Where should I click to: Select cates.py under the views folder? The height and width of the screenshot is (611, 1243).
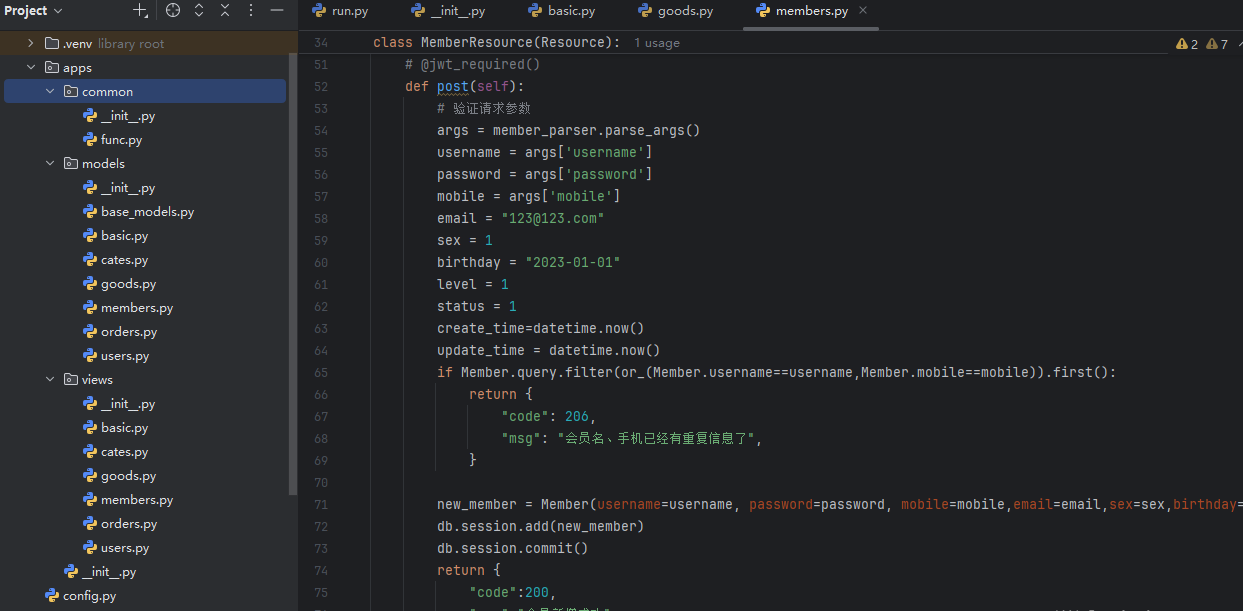[125, 451]
